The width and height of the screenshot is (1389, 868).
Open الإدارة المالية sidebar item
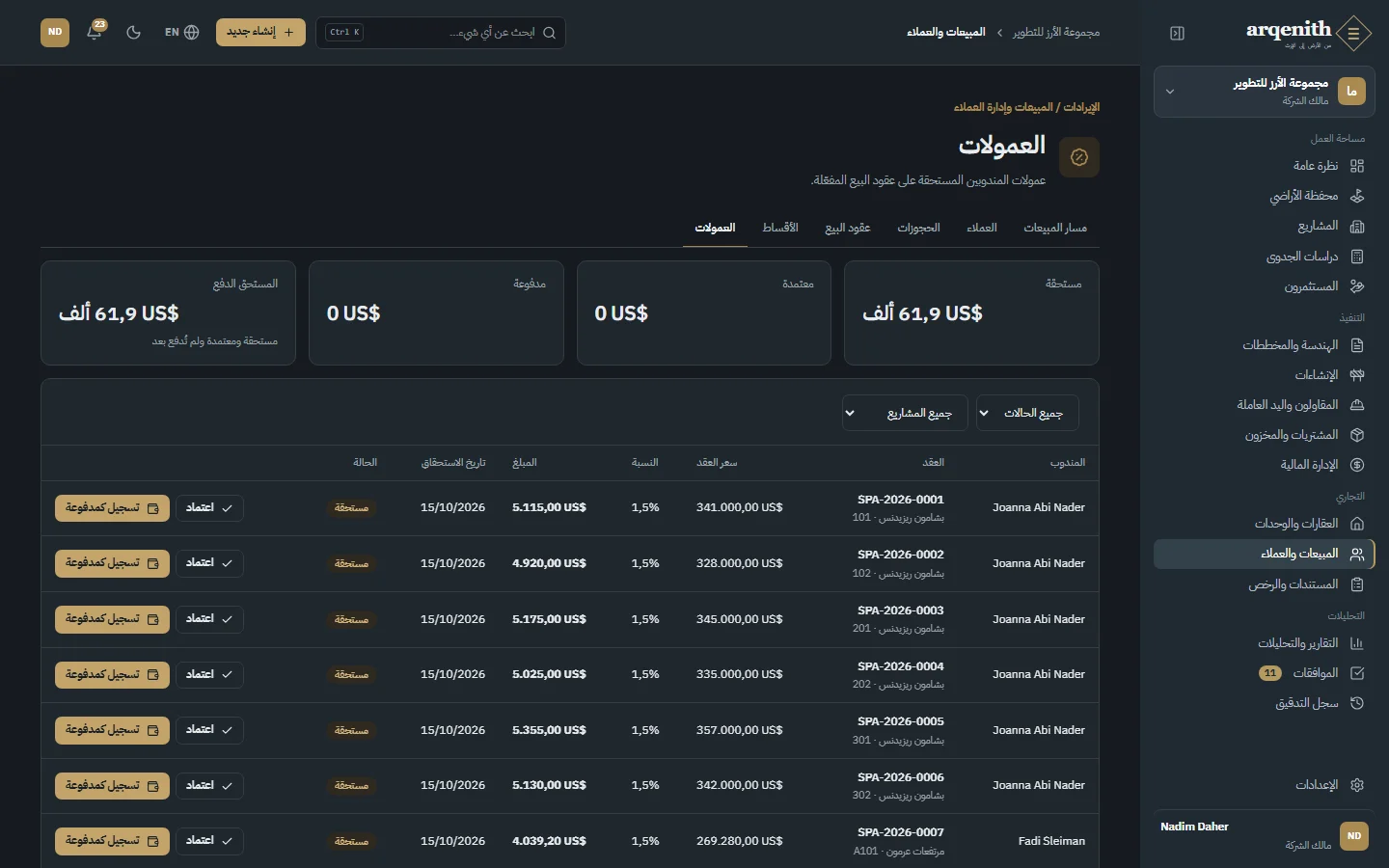[x=1265, y=465]
